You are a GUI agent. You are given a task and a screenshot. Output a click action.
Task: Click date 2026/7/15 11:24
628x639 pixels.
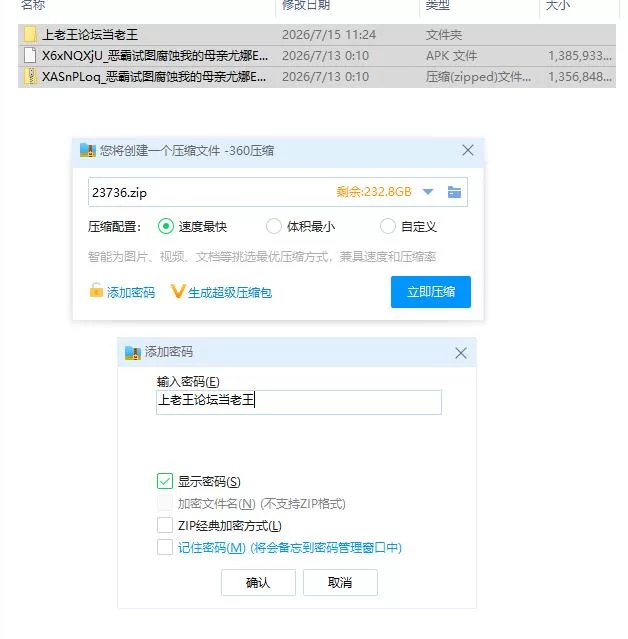(x=329, y=35)
